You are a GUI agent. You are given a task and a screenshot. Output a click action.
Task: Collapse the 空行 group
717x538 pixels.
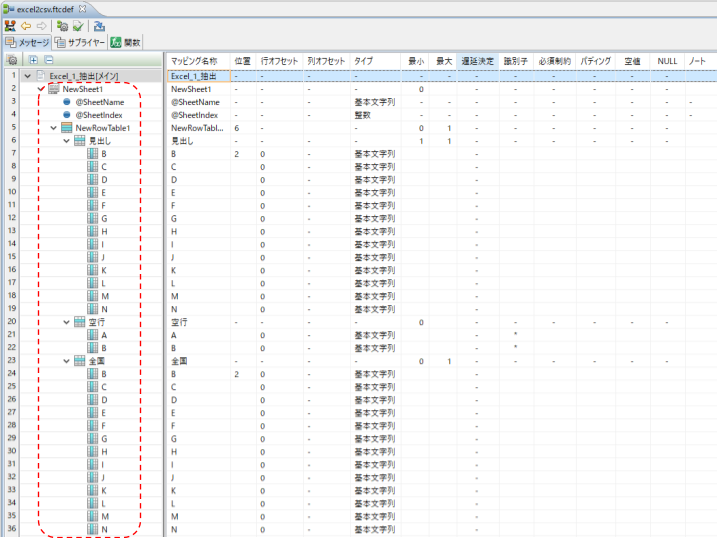67,322
